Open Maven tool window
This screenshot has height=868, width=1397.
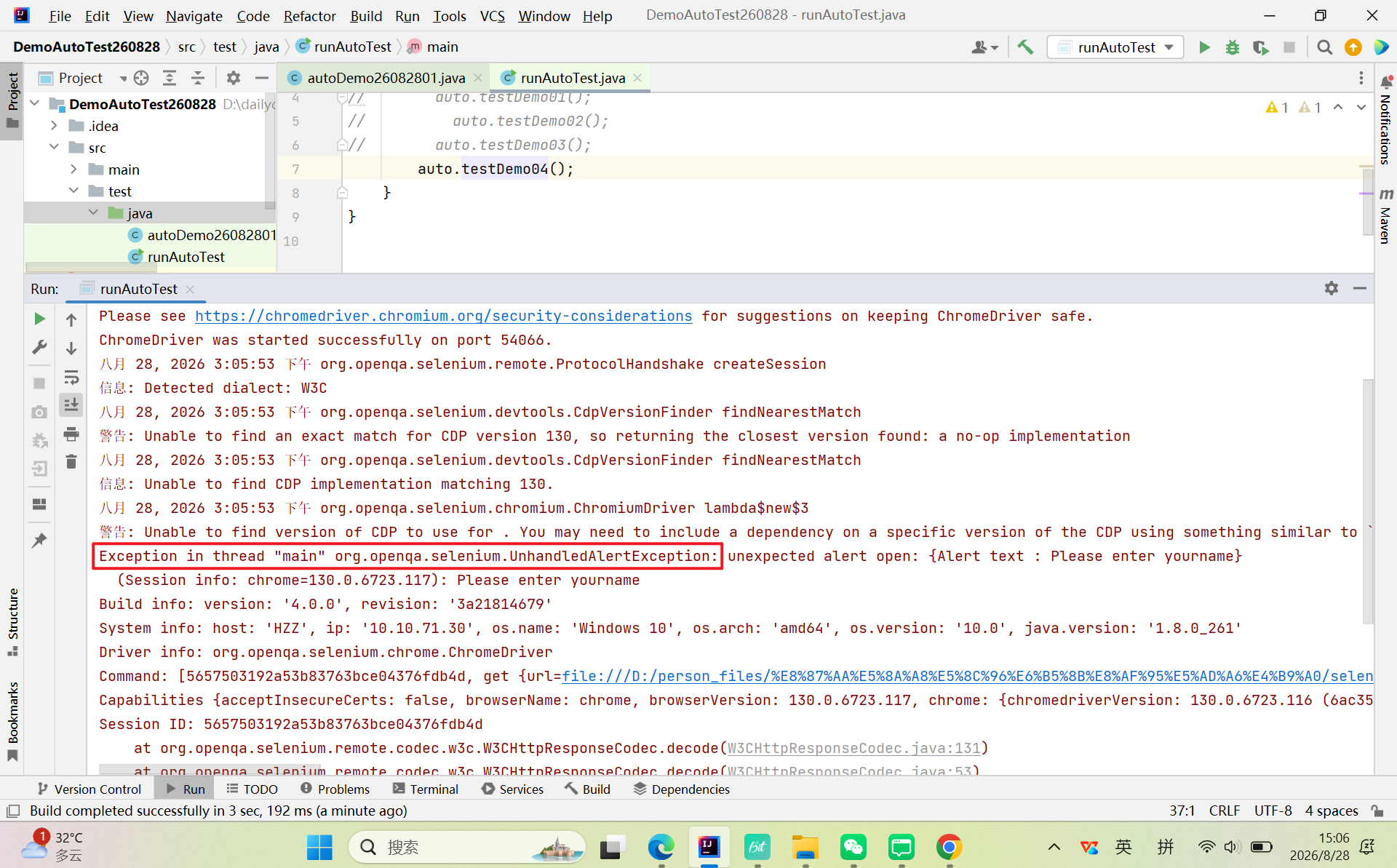pyautogui.click(x=1386, y=216)
